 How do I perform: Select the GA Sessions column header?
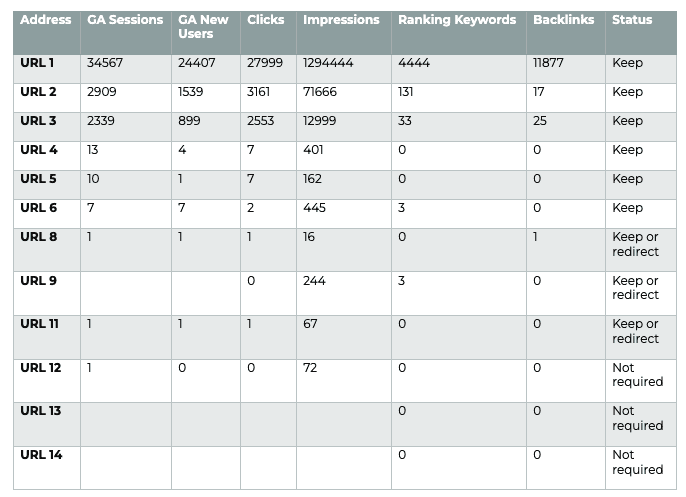[x=124, y=20]
